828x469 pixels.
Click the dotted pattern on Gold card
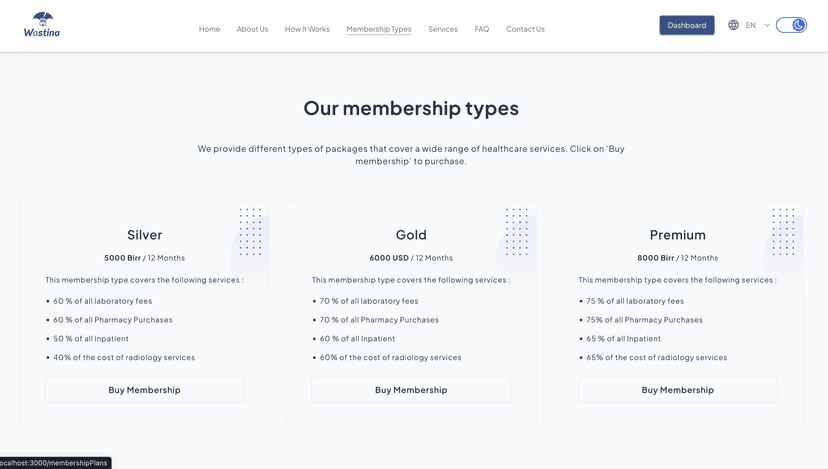tap(517, 232)
